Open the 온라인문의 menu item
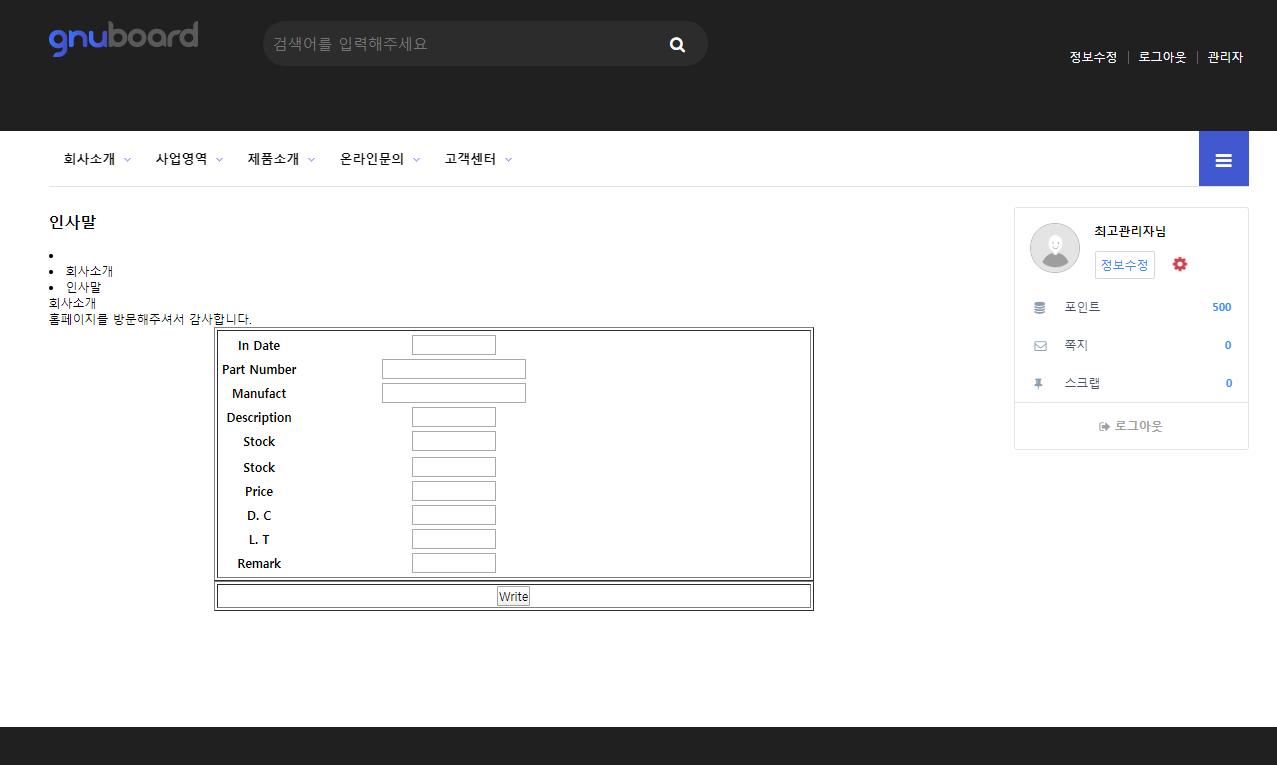 (379, 159)
